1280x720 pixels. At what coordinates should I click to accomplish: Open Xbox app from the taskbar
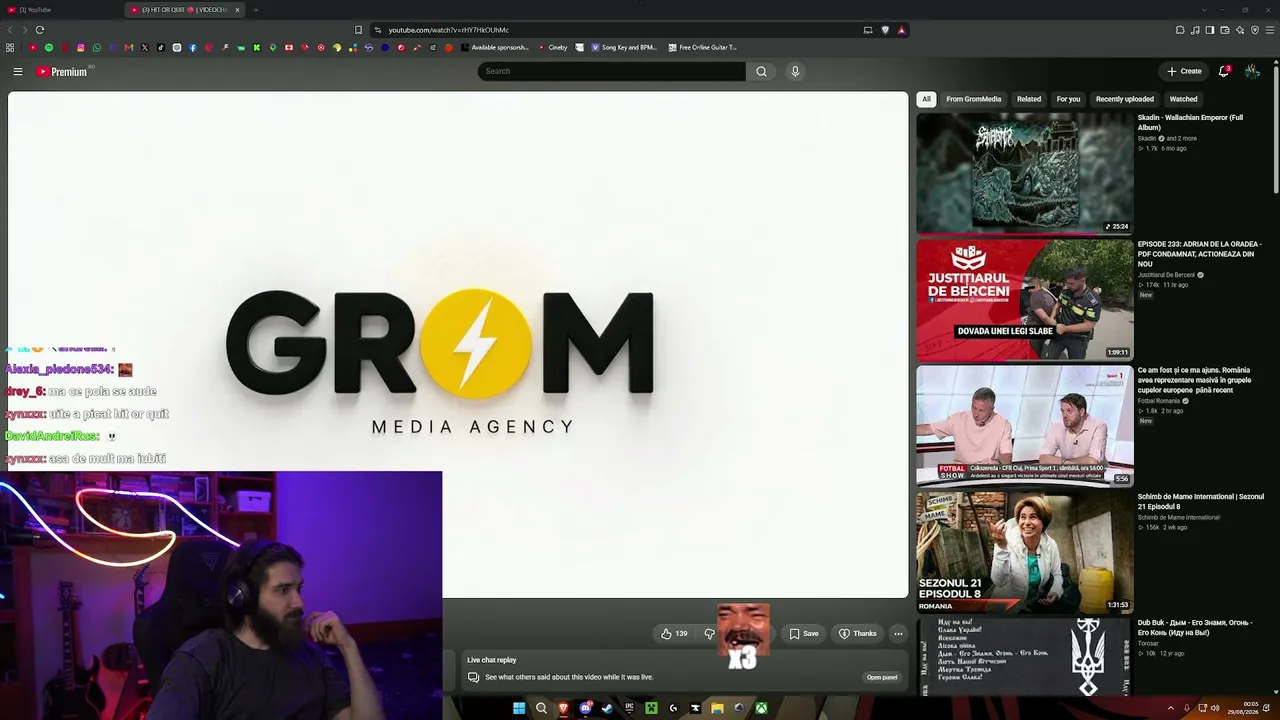pos(761,708)
